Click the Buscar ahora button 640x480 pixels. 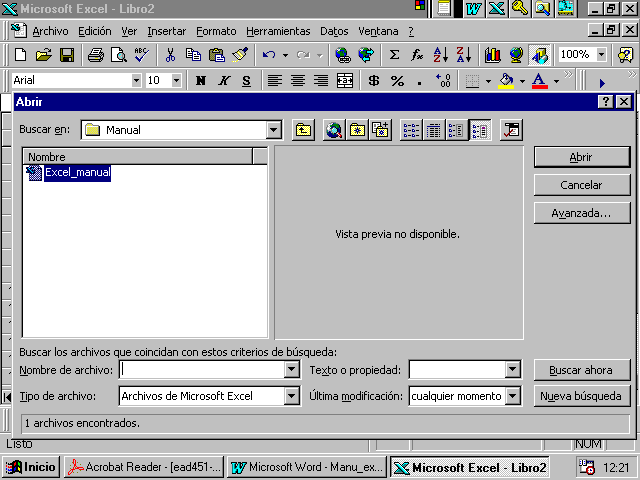click(582, 370)
